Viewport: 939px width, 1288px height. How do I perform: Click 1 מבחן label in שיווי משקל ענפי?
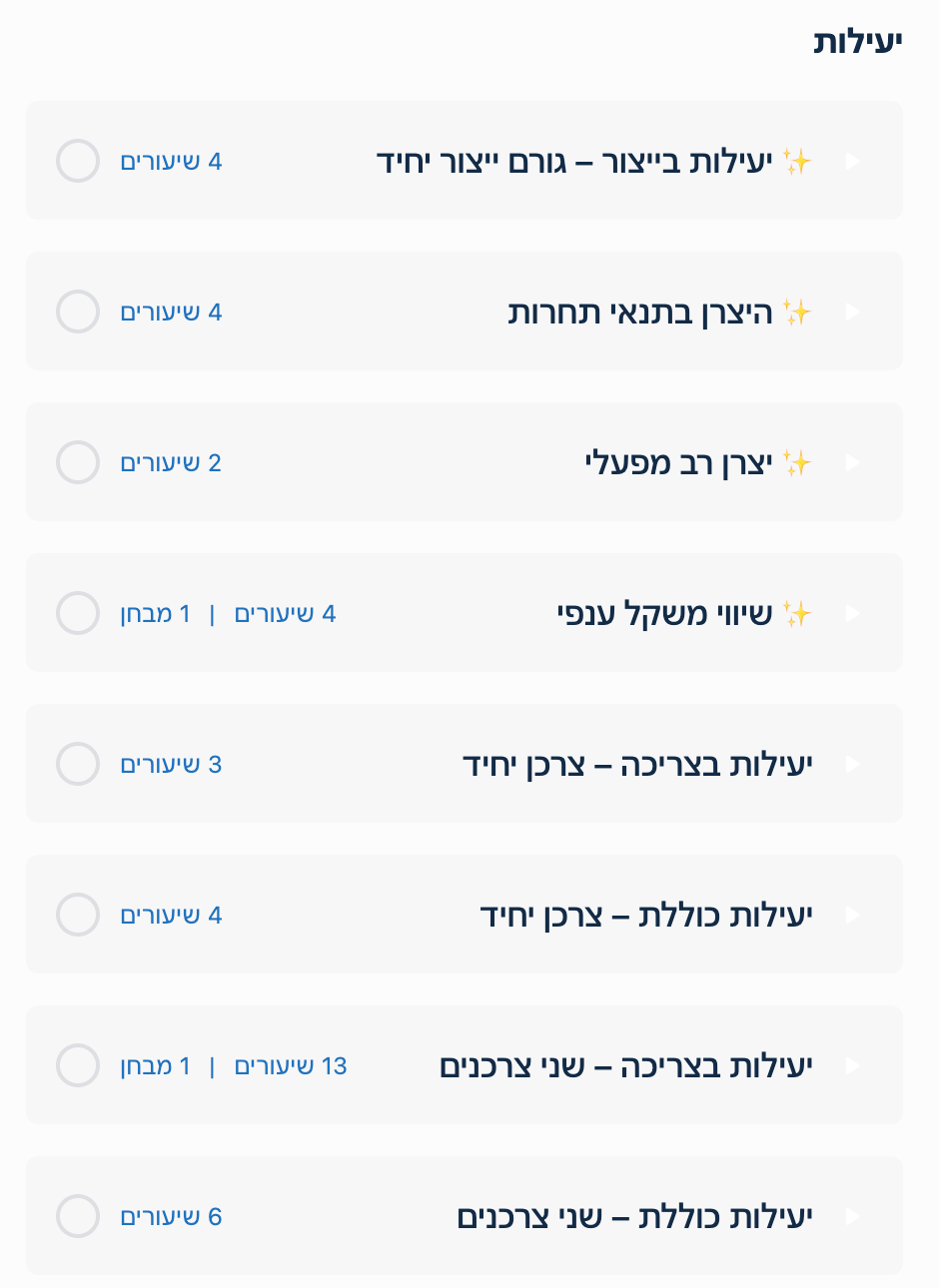[156, 614]
